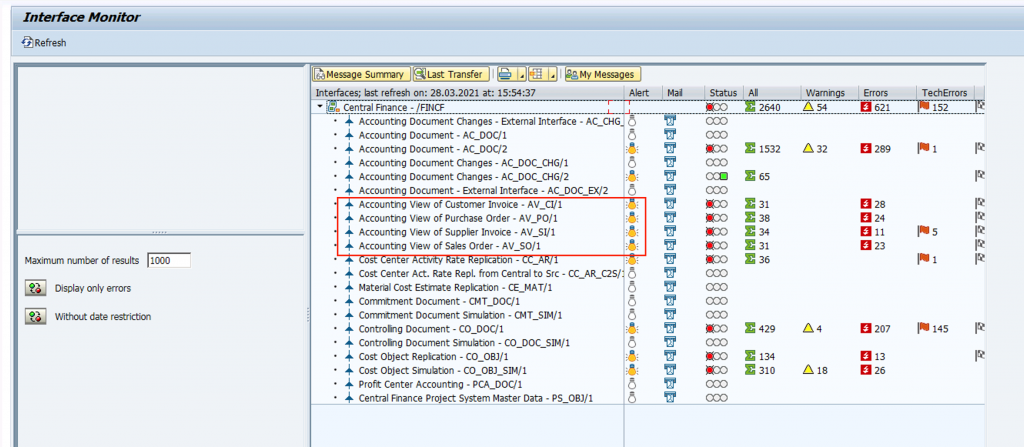The height and width of the screenshot is (447, 1024).
Task: Toggle the Display only errors button
Action: point(35,288)
